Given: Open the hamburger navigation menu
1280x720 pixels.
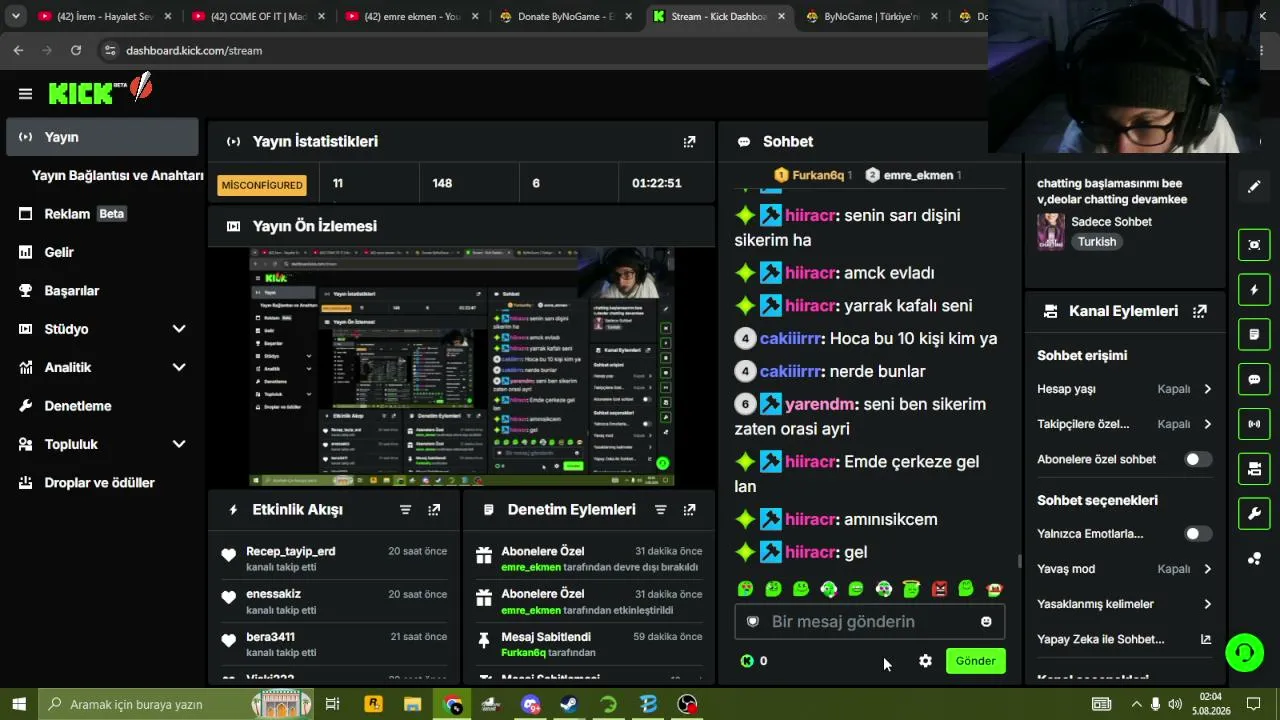Looking at the screenshot, I should point(25,94).
